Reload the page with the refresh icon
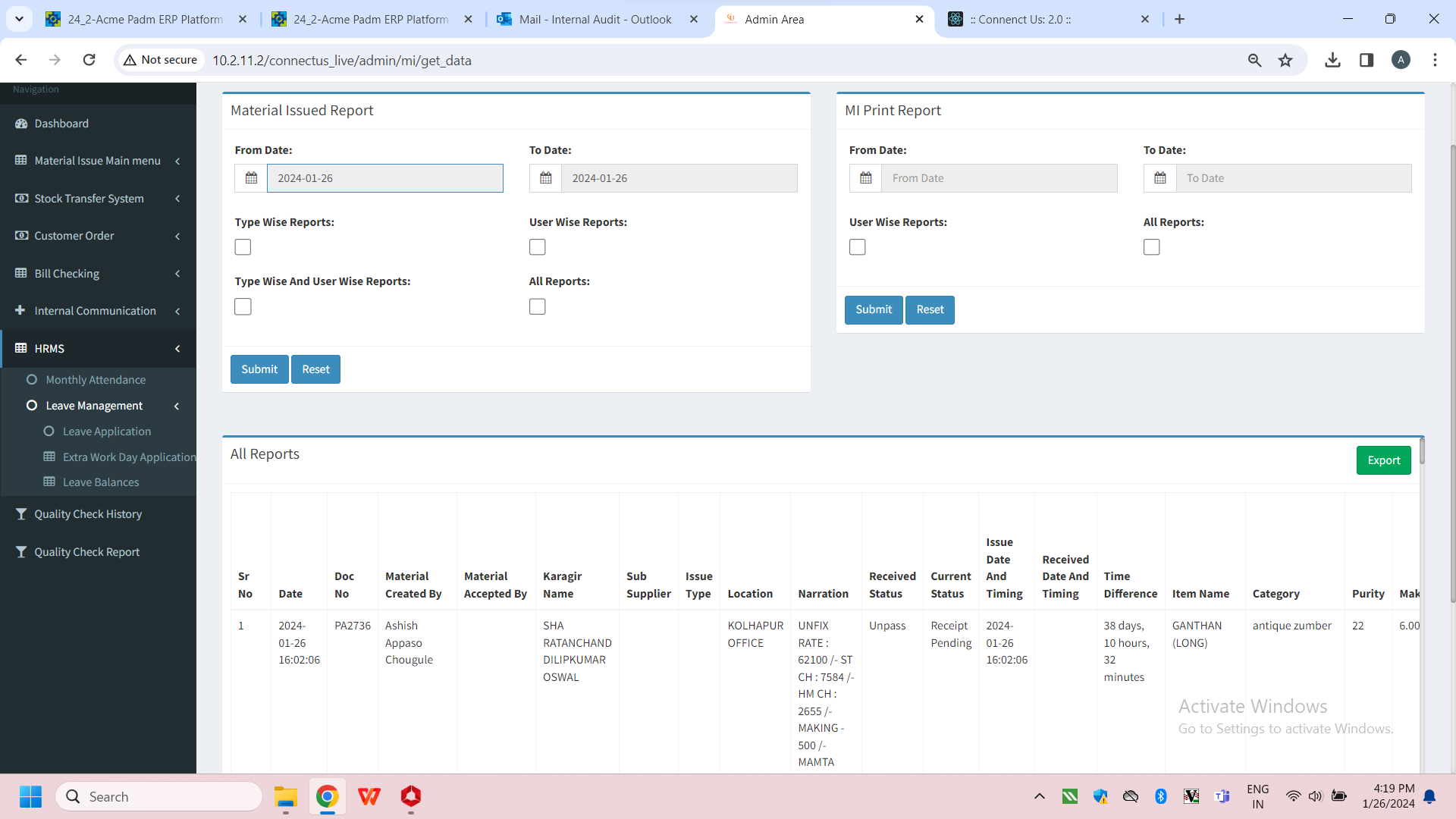Screen dimensions: 1456x819 pyautogui.click(x=89, y=60)
